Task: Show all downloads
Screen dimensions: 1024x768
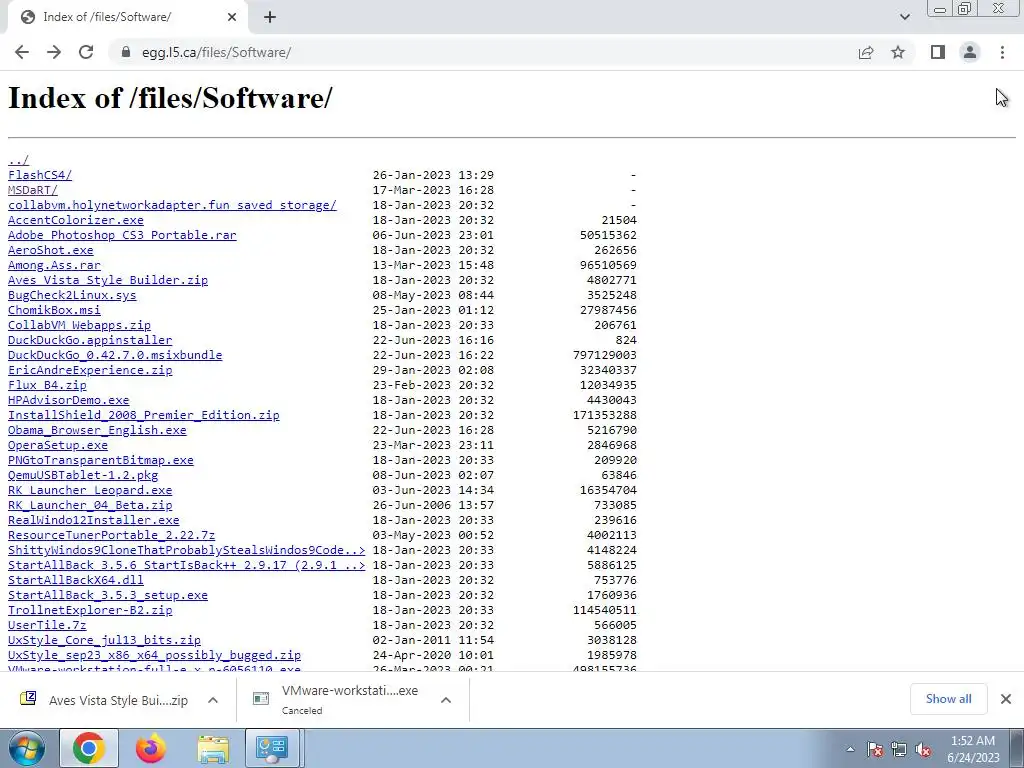Action: click(948, 699)
